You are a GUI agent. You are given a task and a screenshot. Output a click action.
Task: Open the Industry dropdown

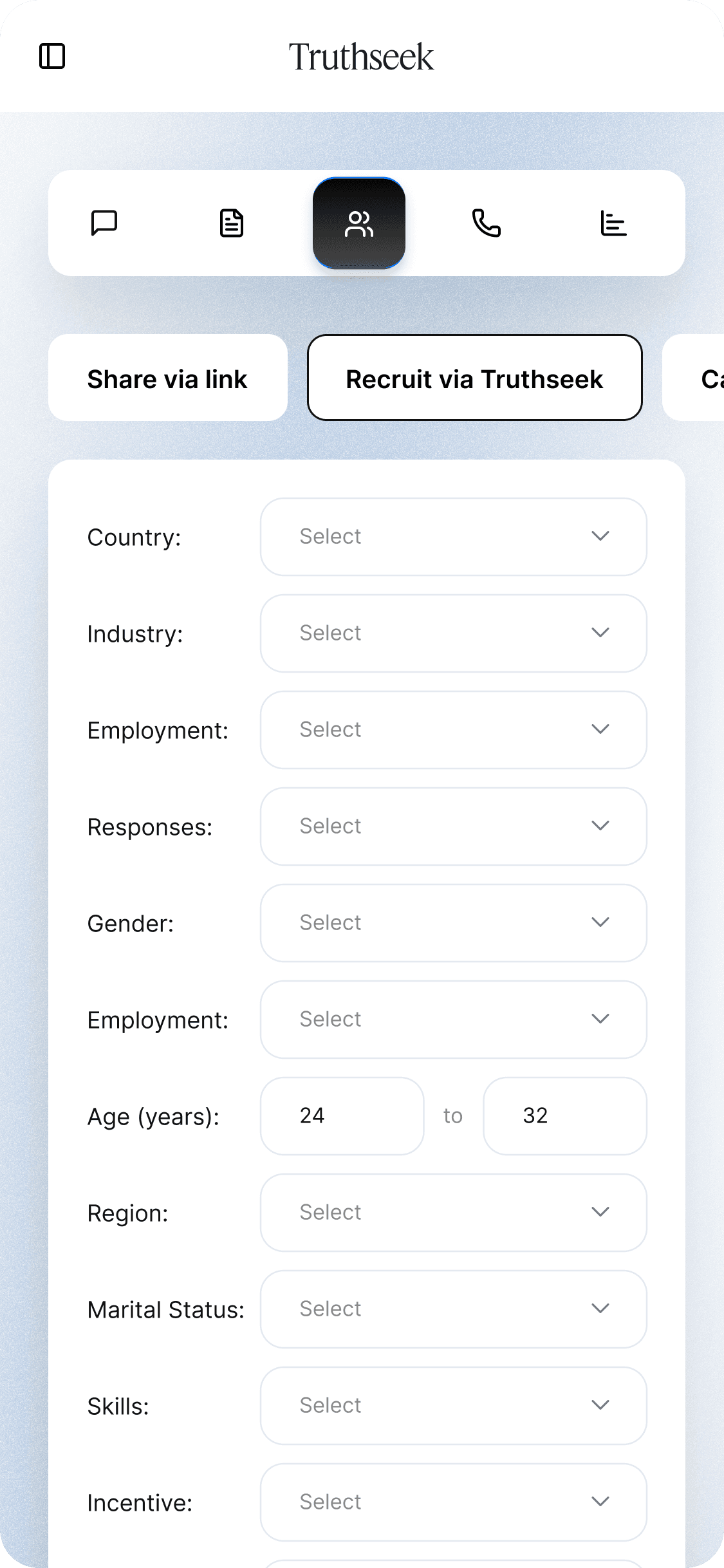point(452,633)
